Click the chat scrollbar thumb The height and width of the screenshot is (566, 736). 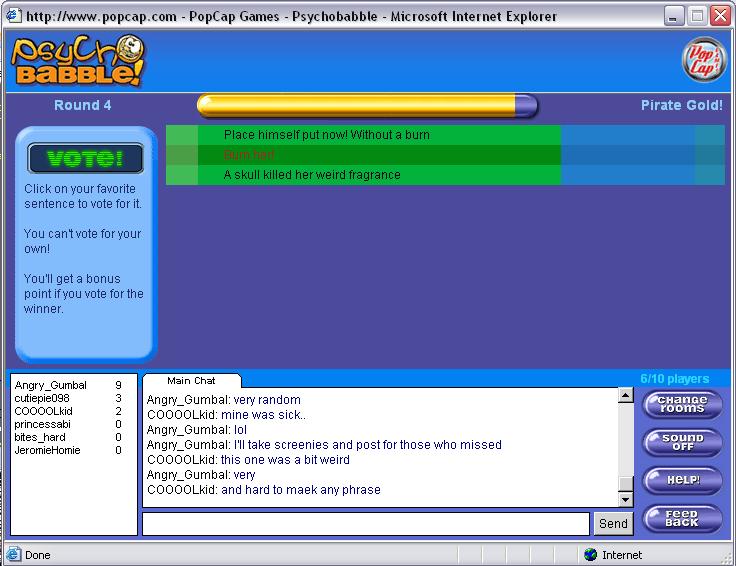coord(625,484)
